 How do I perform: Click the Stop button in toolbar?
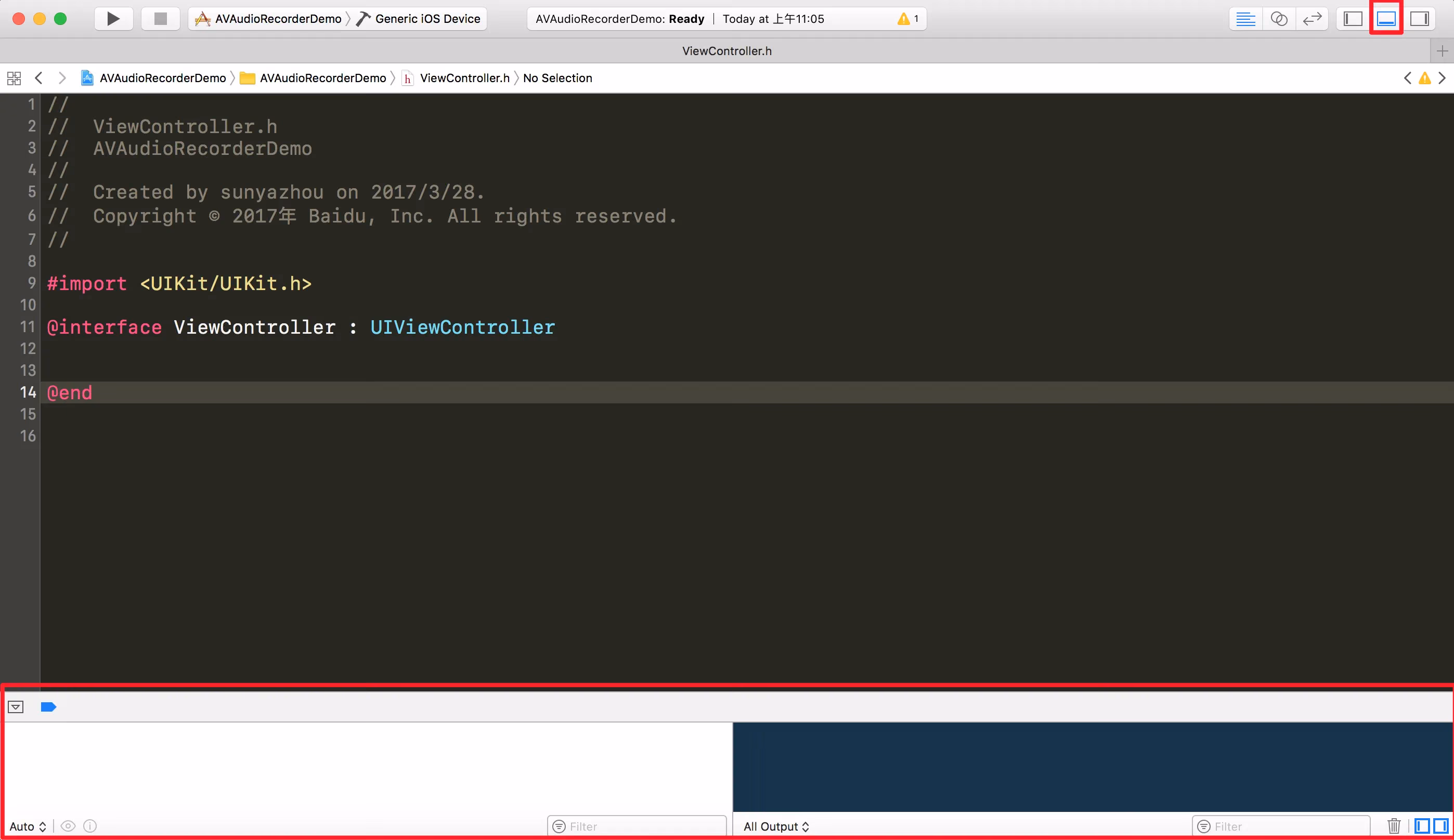[160, 19]
